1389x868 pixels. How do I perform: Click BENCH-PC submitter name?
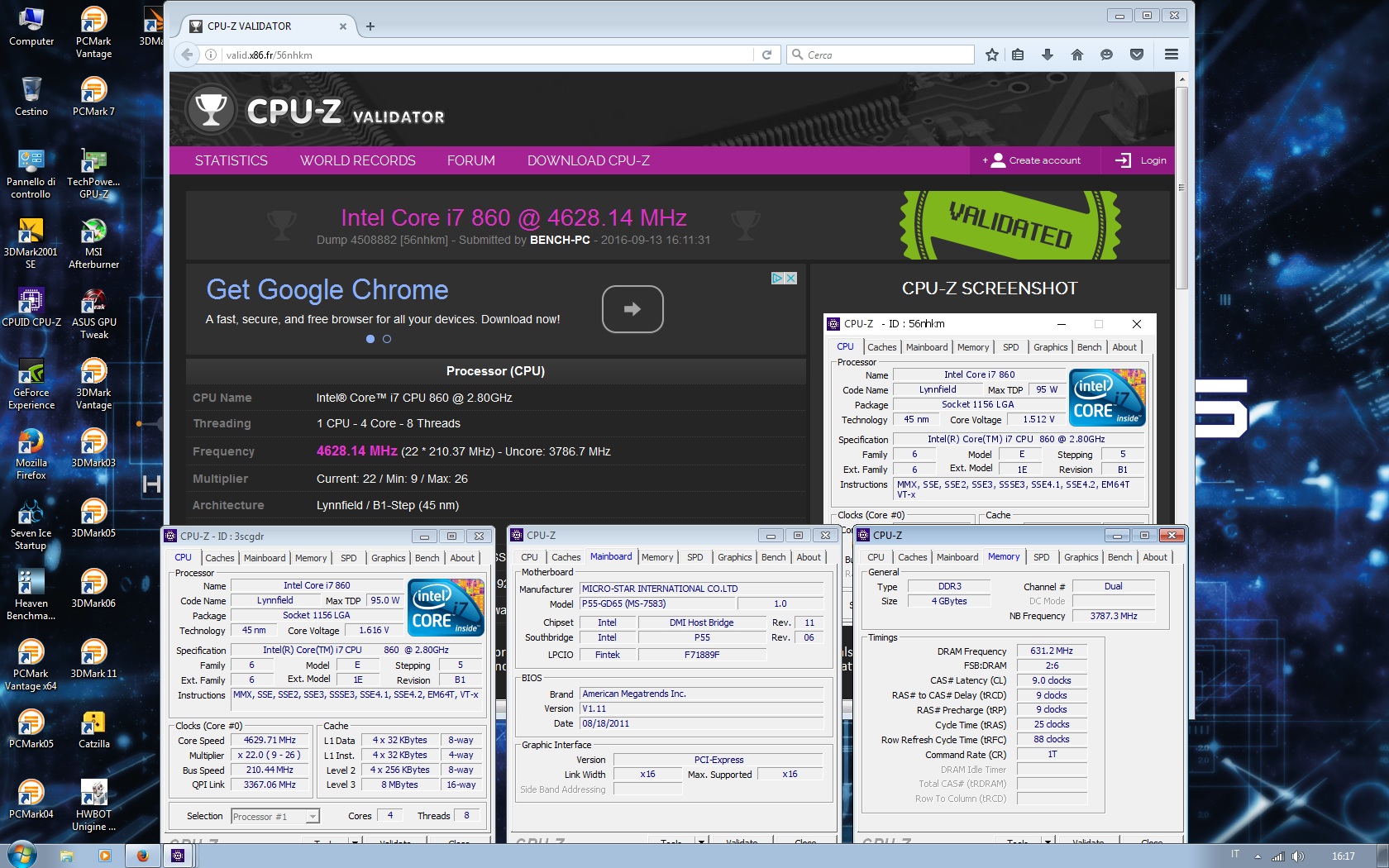click(560, 240)
